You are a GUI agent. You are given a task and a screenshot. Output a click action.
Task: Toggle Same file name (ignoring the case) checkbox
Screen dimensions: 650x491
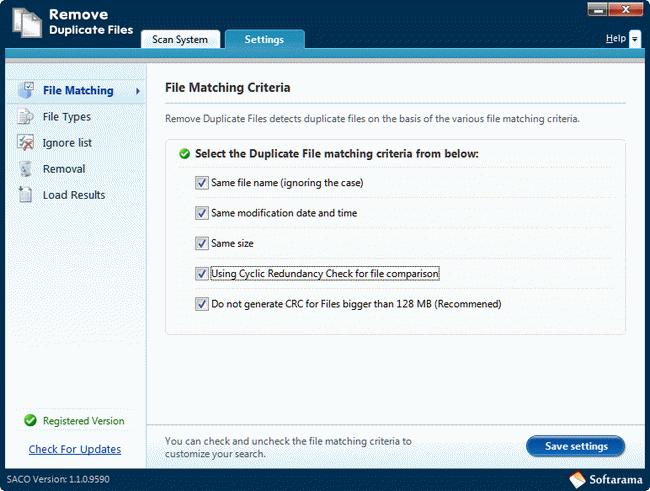202,183
